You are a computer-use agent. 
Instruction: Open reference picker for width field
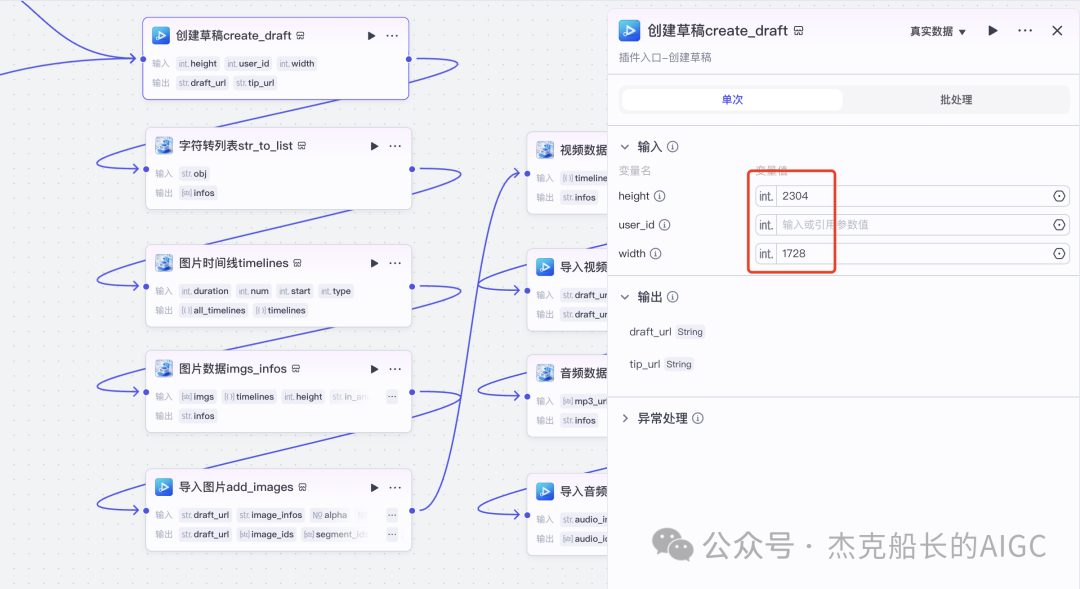(x=1059, y=254)
